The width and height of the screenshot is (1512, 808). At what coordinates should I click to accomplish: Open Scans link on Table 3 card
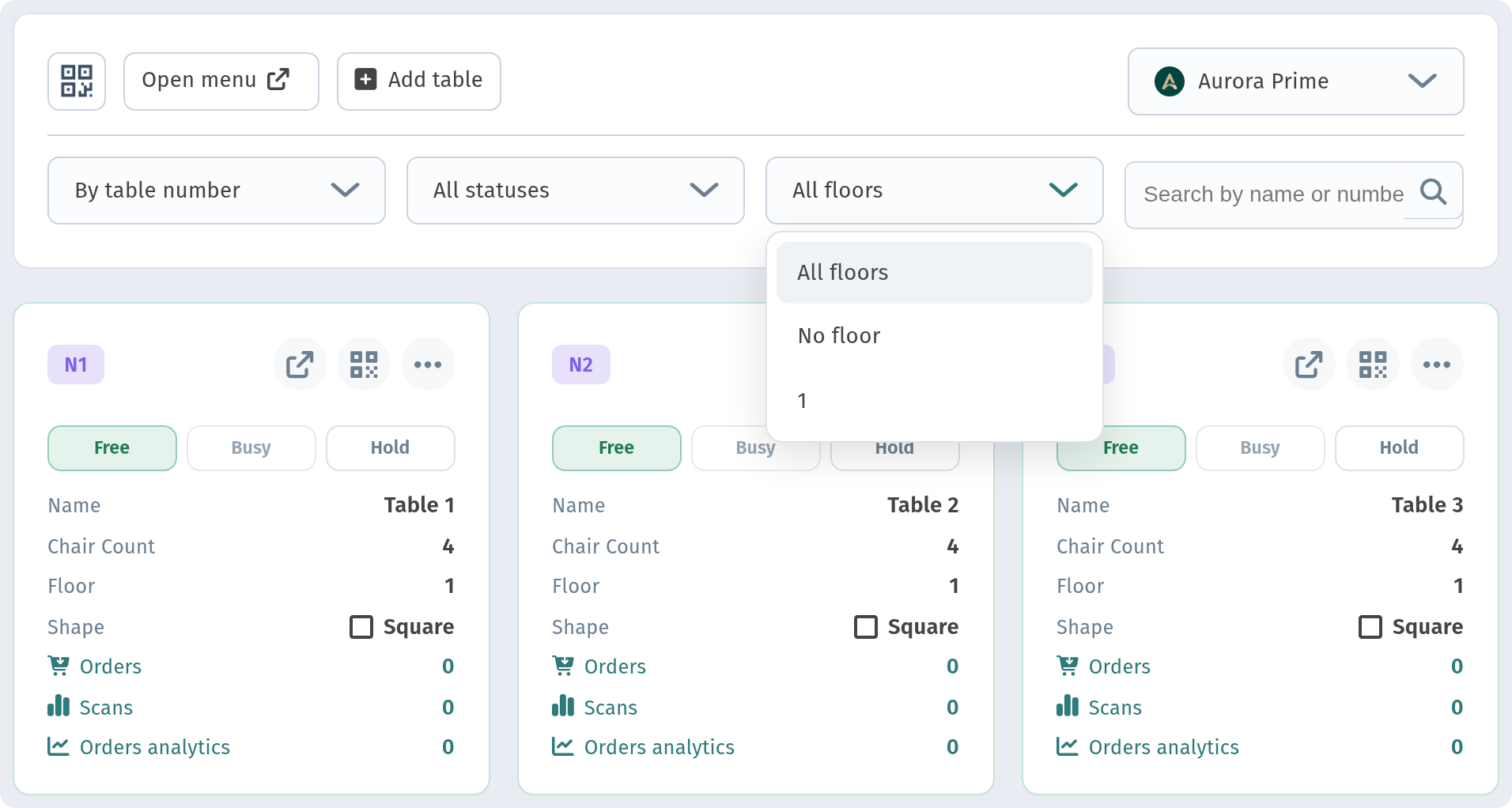point(1115,708)
